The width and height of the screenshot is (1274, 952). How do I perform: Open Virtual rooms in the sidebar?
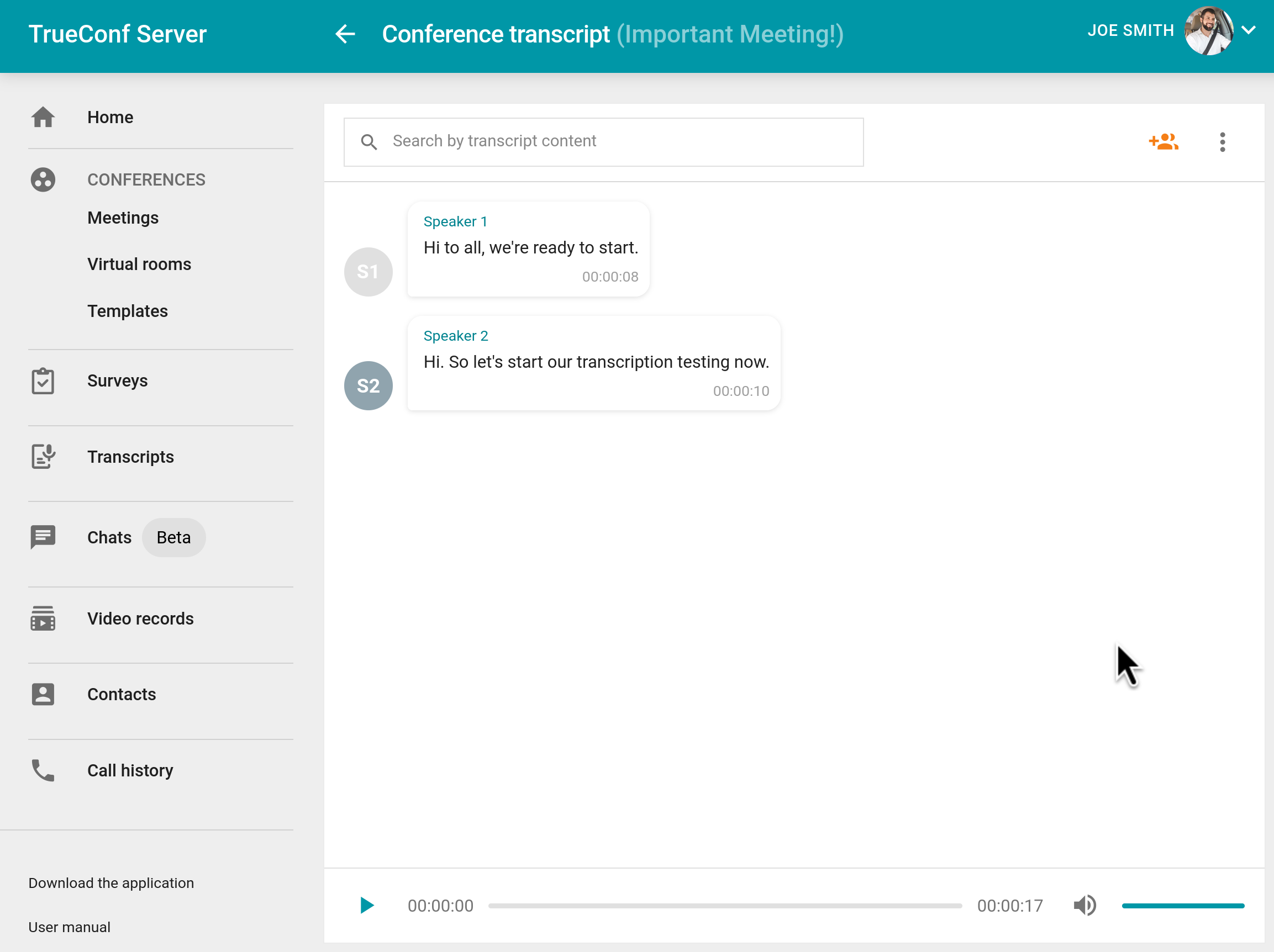139,265
